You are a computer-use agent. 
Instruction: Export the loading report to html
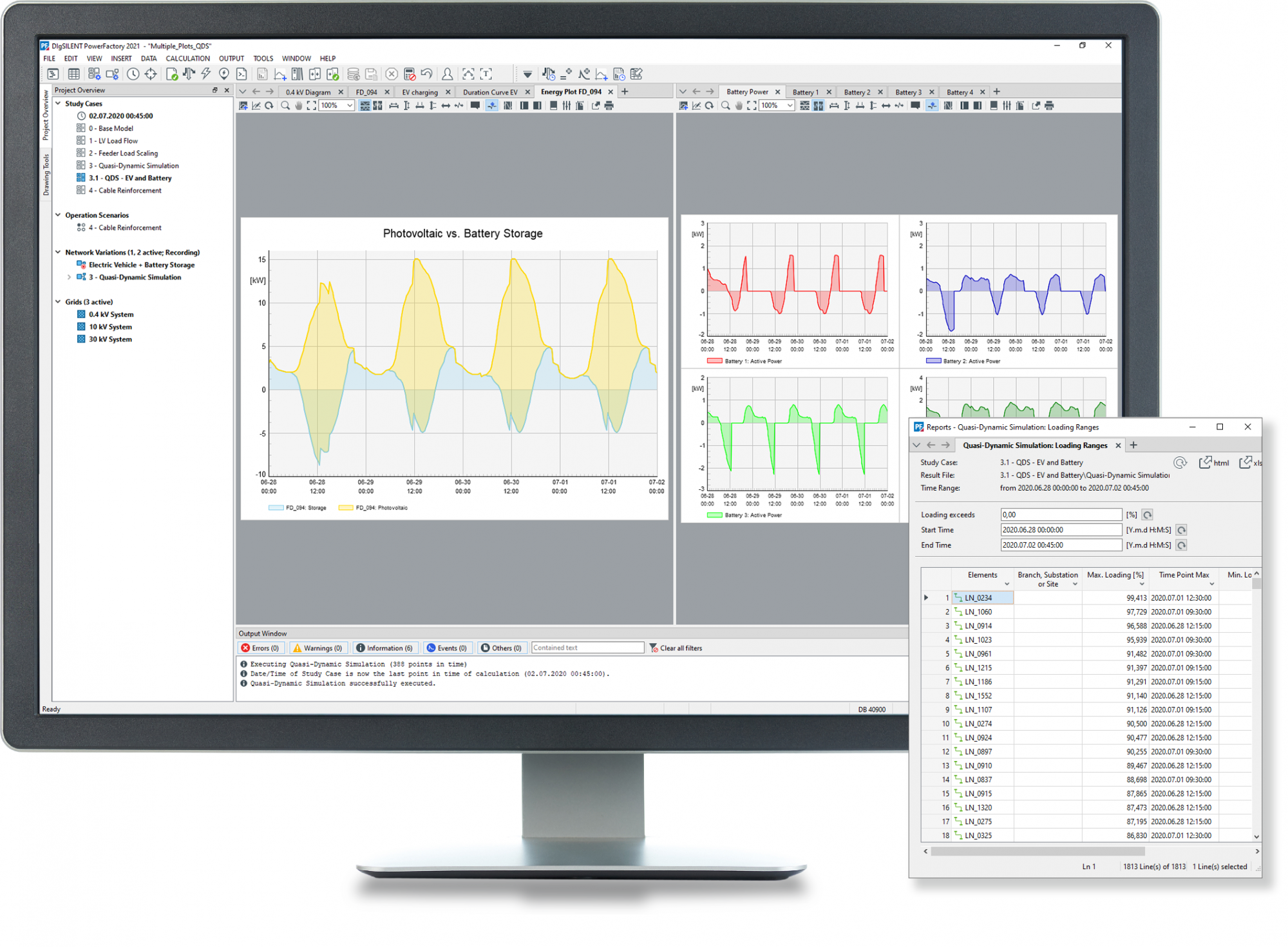[x=1214, y=463]
